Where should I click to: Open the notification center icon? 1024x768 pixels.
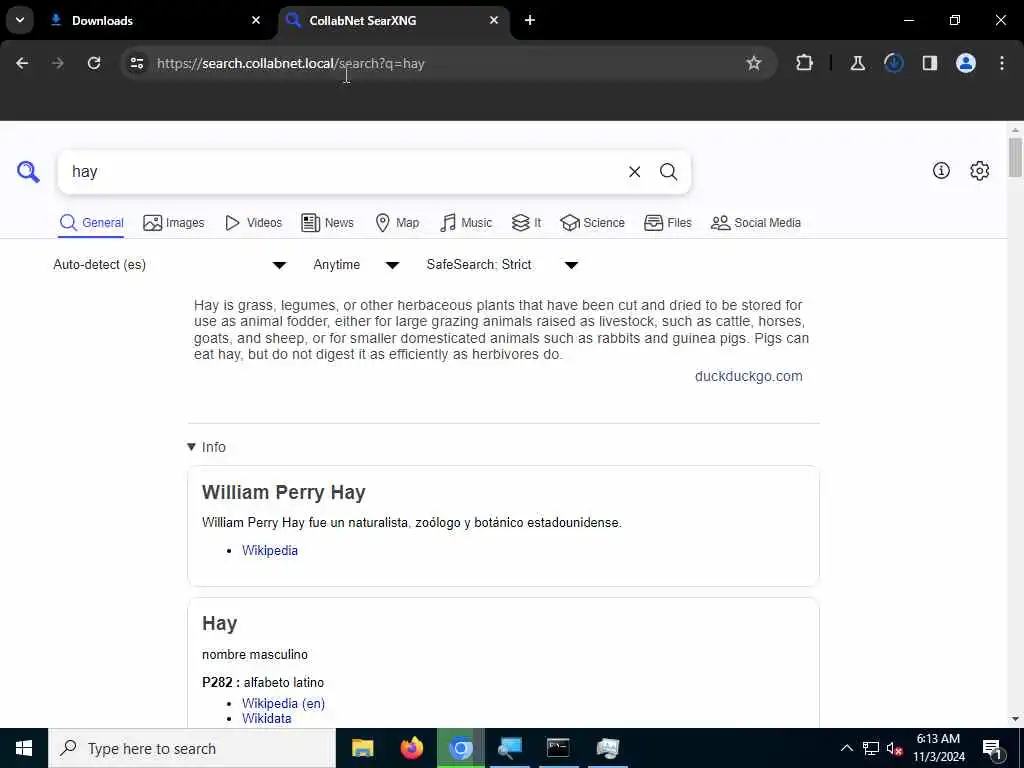992,748
